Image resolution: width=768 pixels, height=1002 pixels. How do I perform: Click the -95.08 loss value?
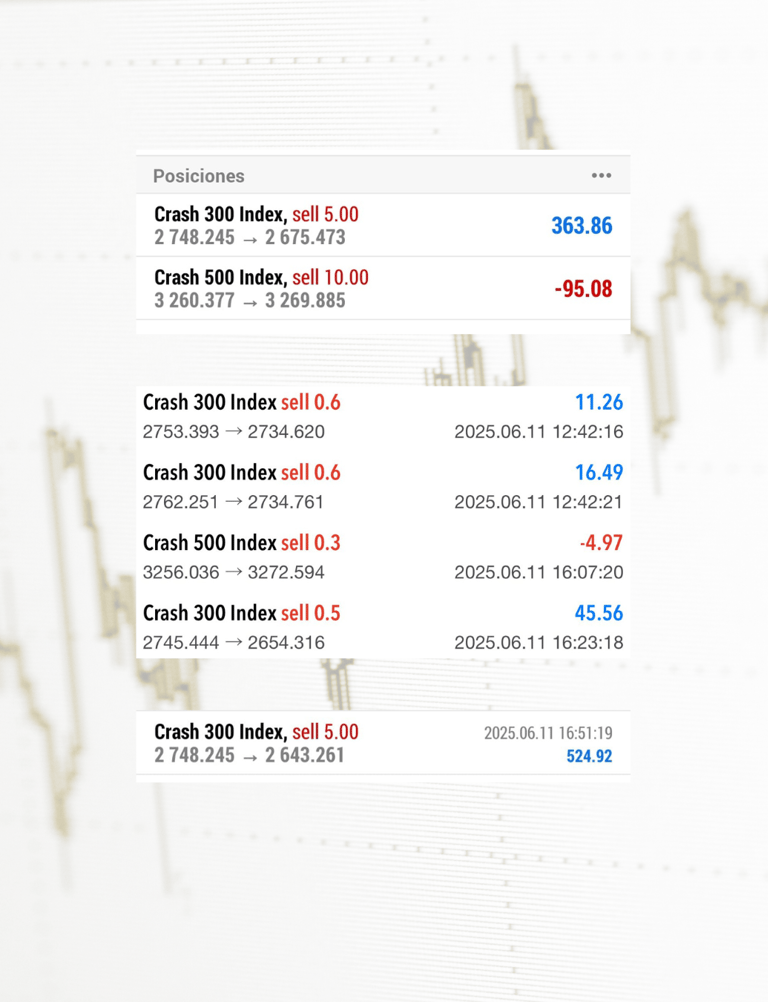pyautogui.click(x=583, y=289)
